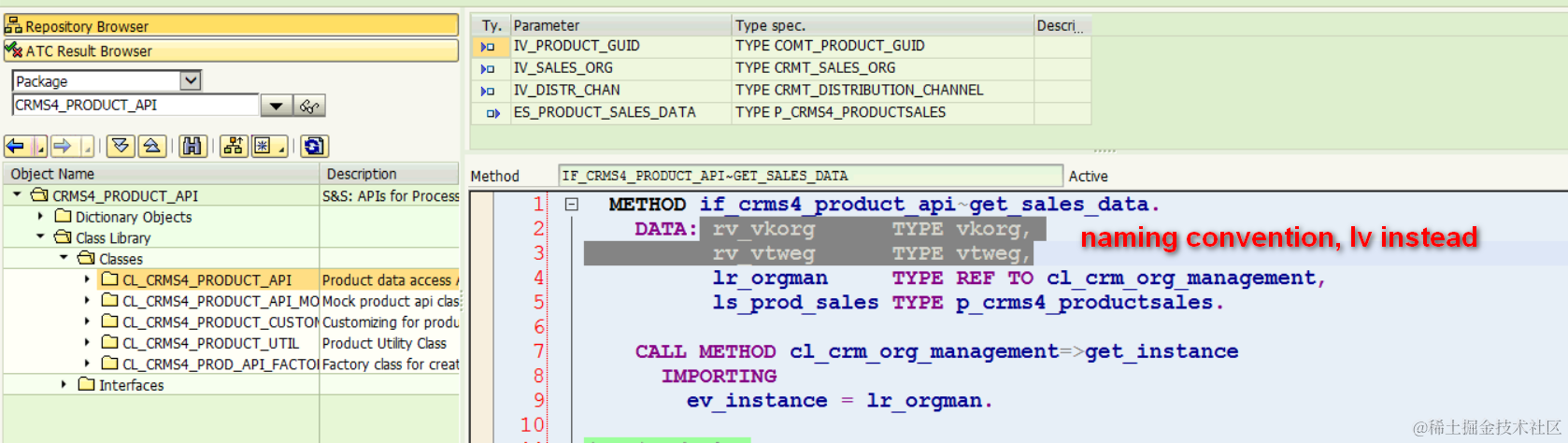Select CL_CRMS4_PRODUCT_UTIL tree item
1568x443 pixels.
point(210,343)
